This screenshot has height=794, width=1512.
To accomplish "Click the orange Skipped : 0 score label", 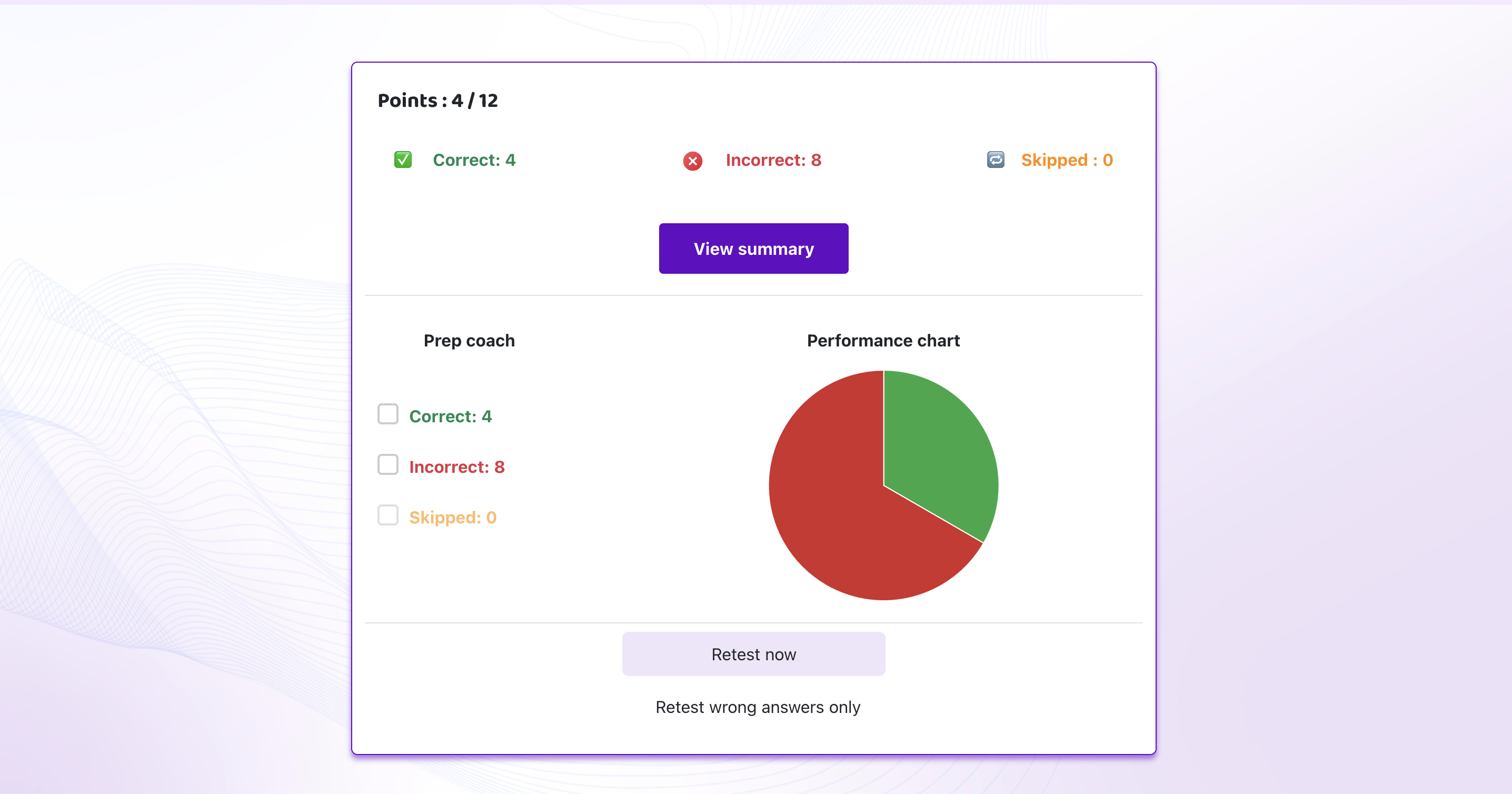I will 1067,160.
